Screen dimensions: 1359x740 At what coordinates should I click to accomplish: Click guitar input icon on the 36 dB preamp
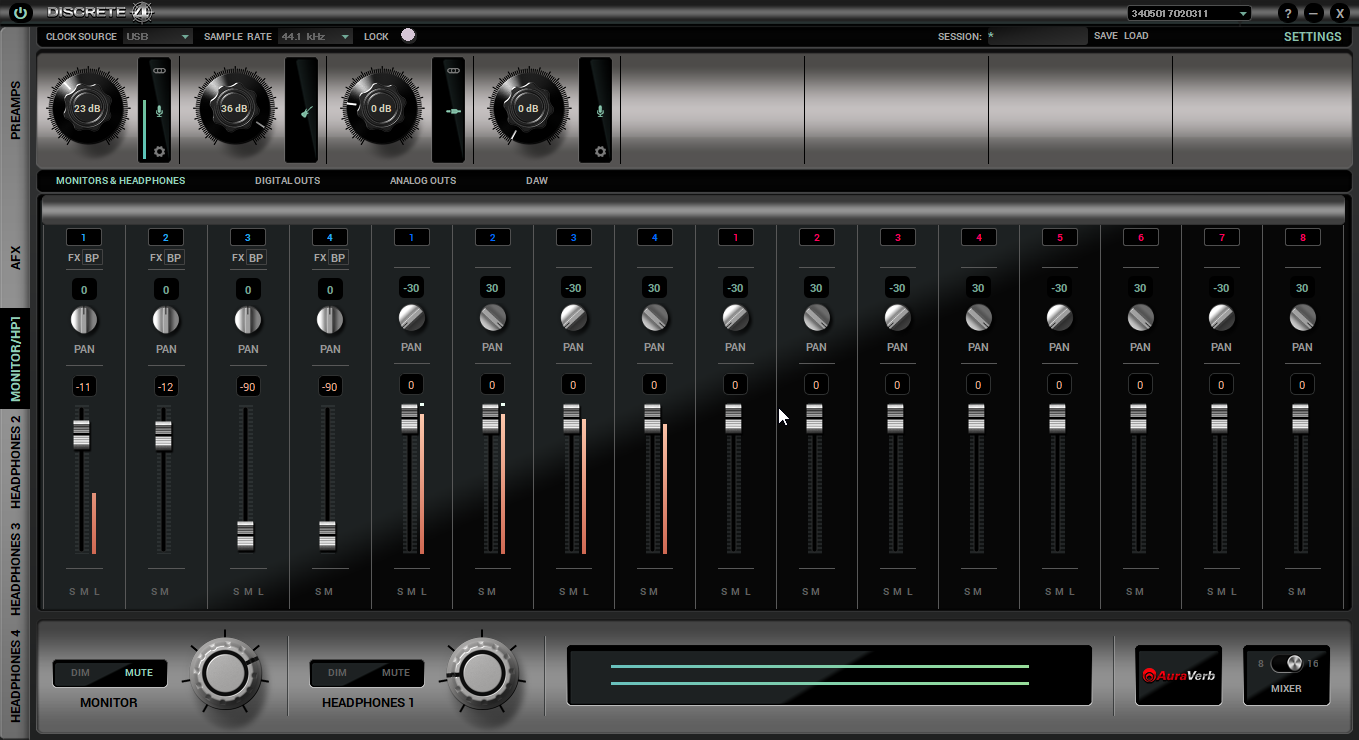click(x=307, y=111)
